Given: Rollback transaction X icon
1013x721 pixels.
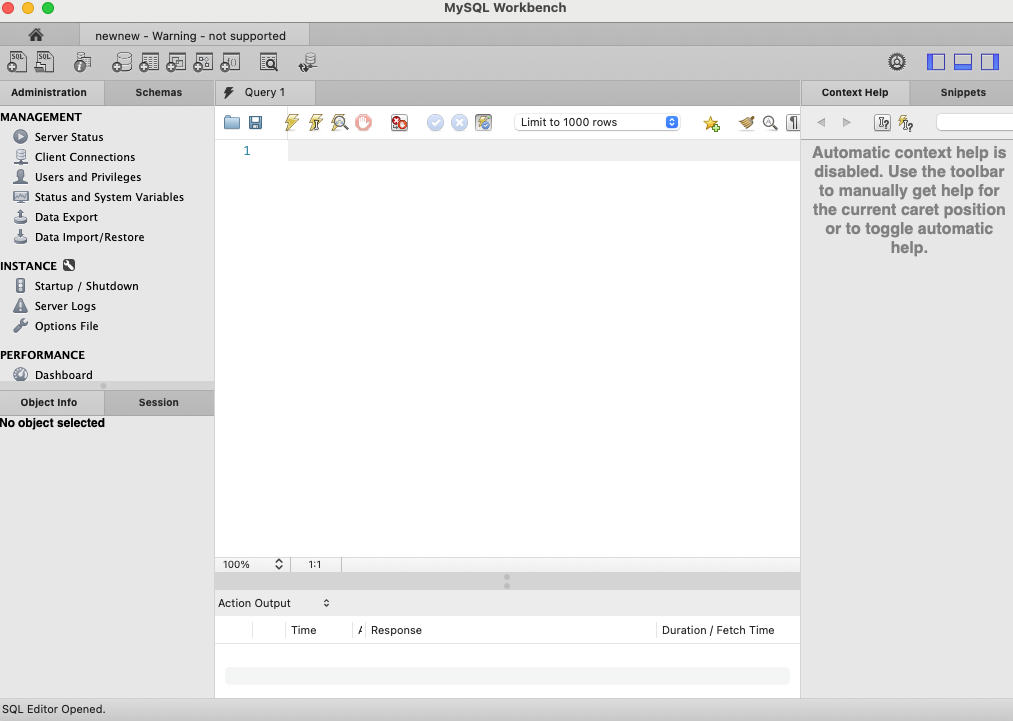Looking at the screenshot, I should tap(459, 122).
